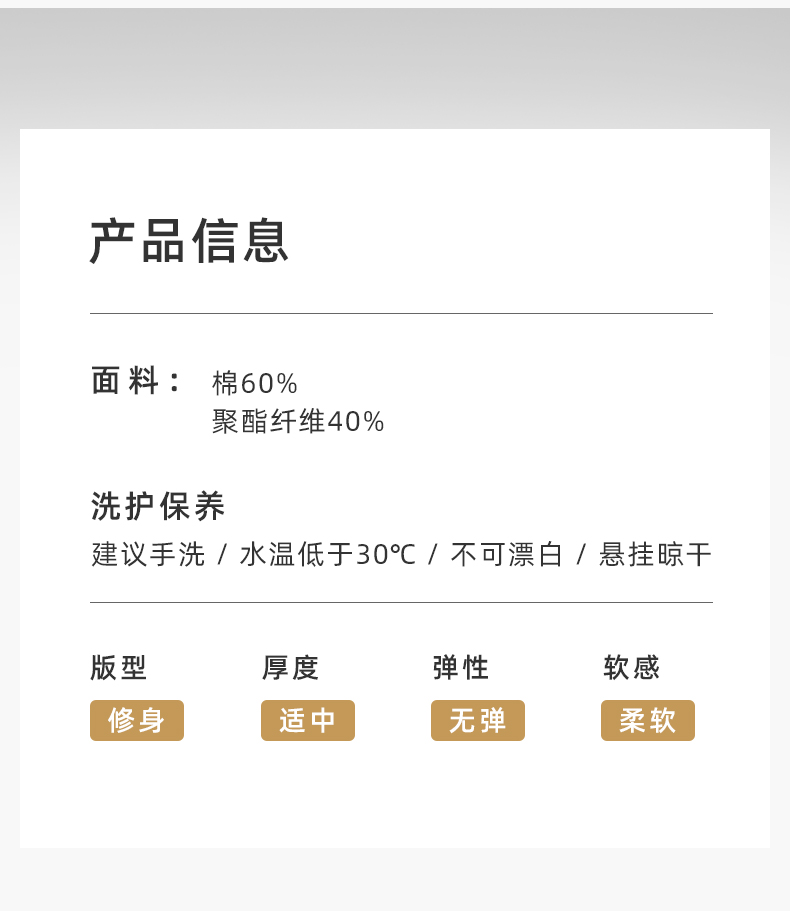Click the divider line above 版型

(x=401, y=602)
